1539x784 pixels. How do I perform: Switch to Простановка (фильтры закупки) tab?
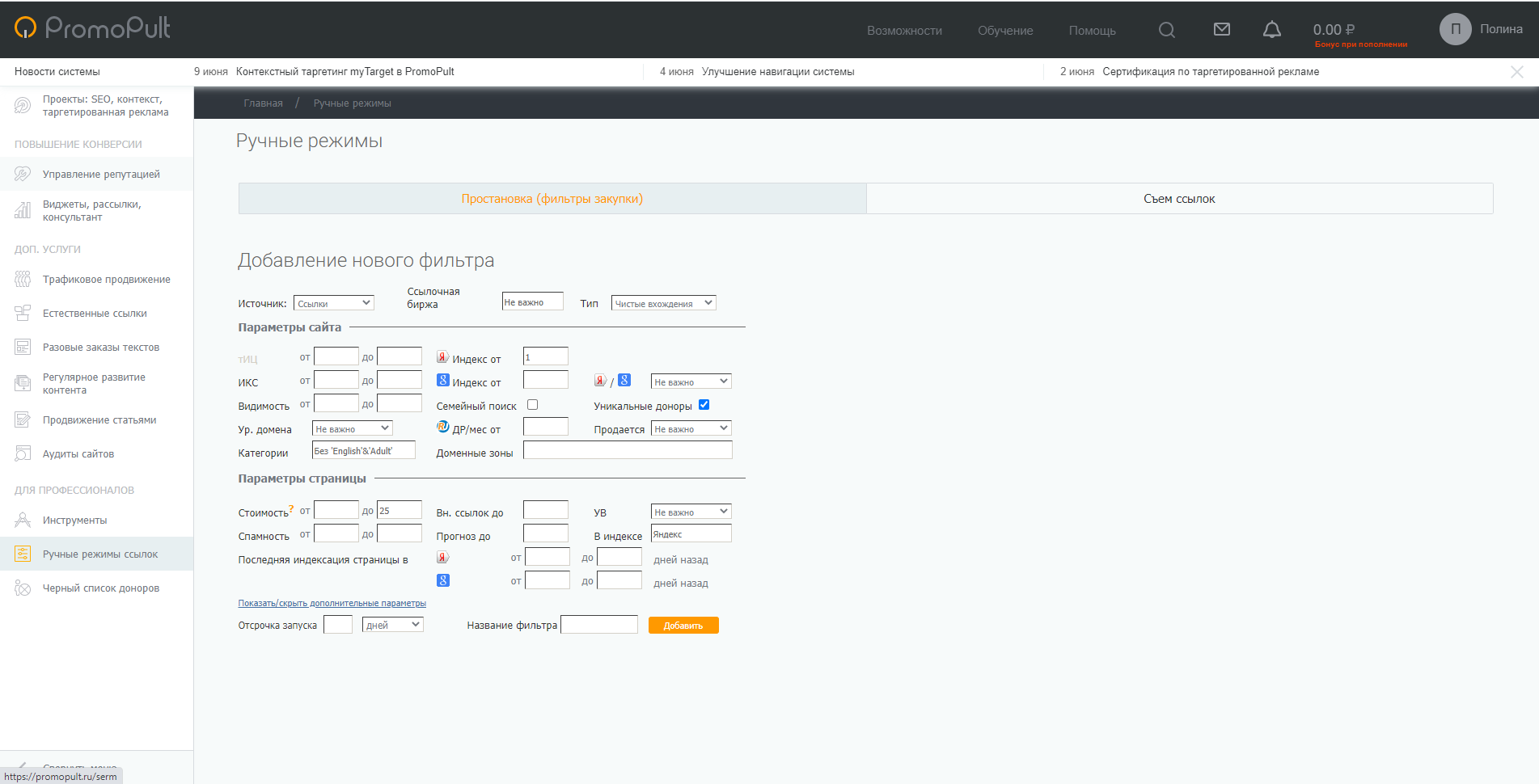(x=552, y=199)
